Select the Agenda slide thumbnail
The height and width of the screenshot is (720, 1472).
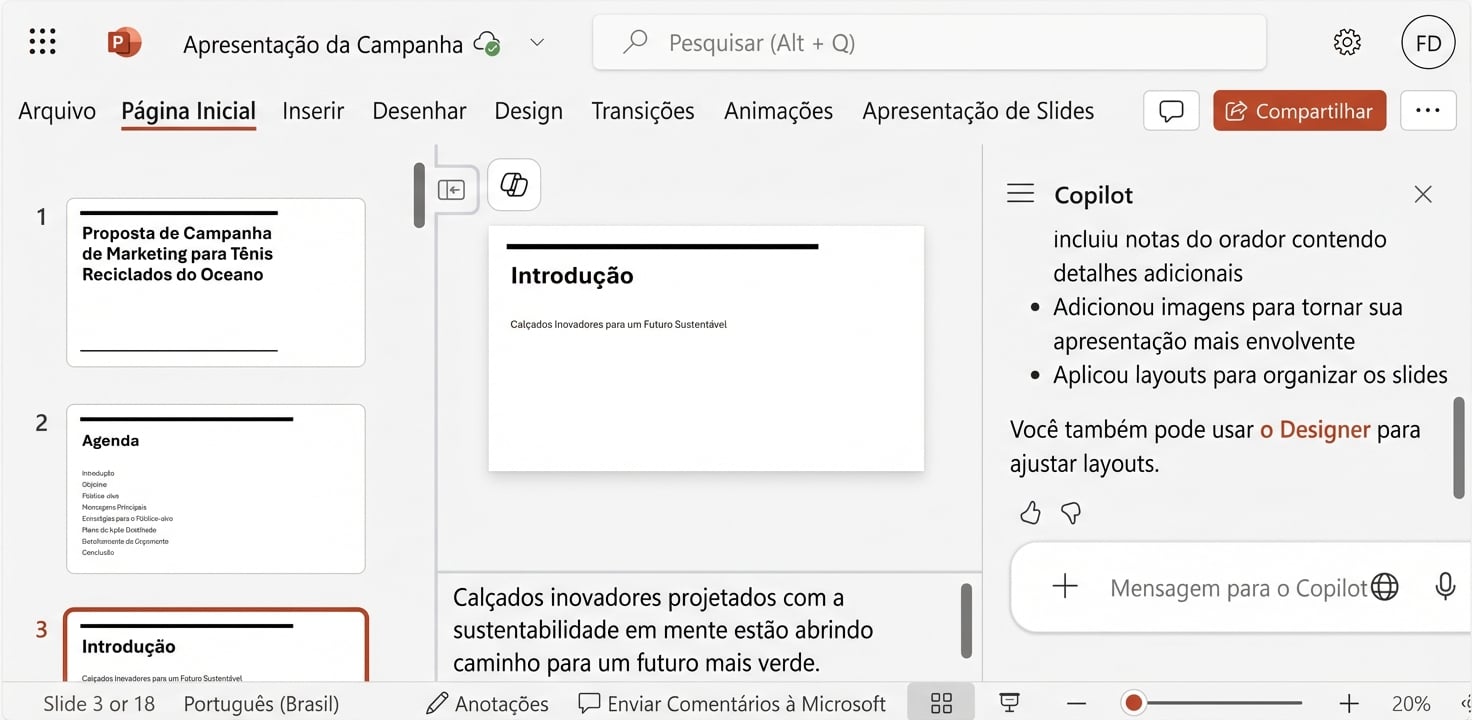[x=215, y=488]
